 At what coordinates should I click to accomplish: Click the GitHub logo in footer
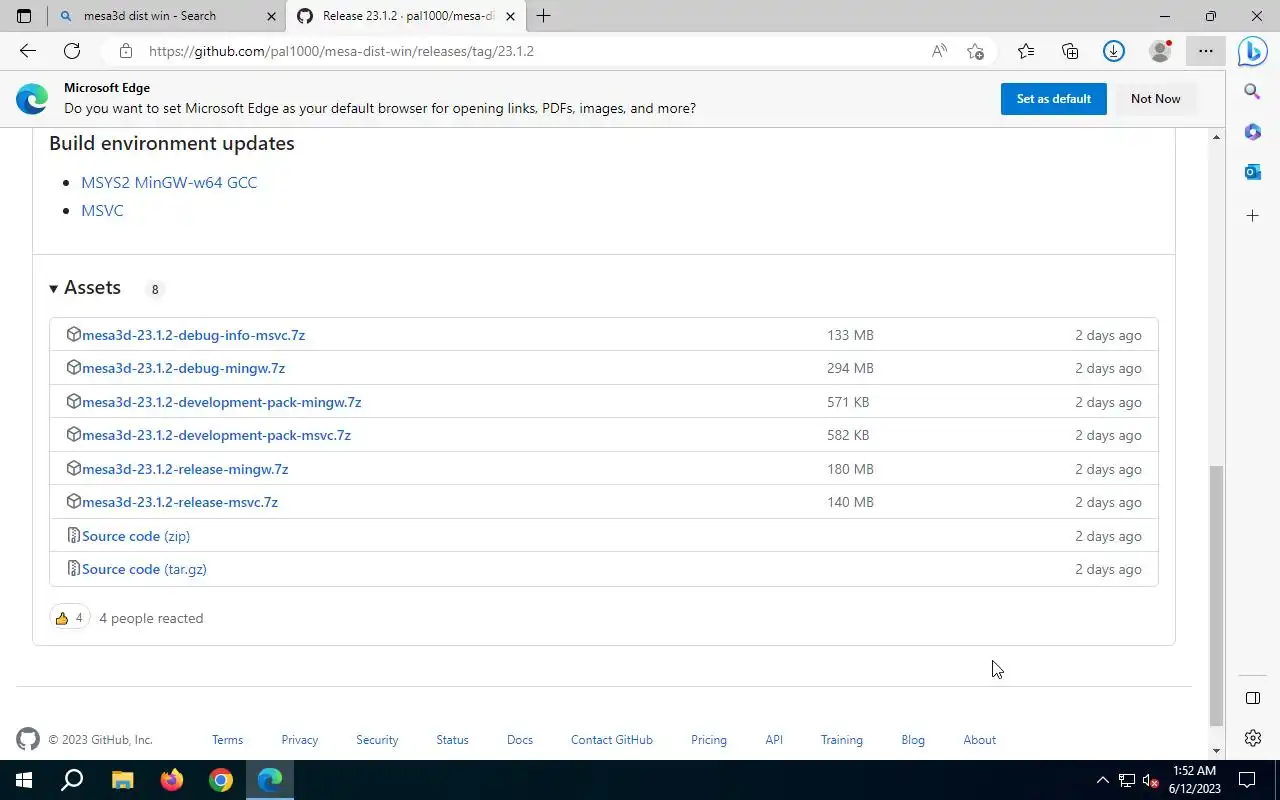tap(28, 740)
